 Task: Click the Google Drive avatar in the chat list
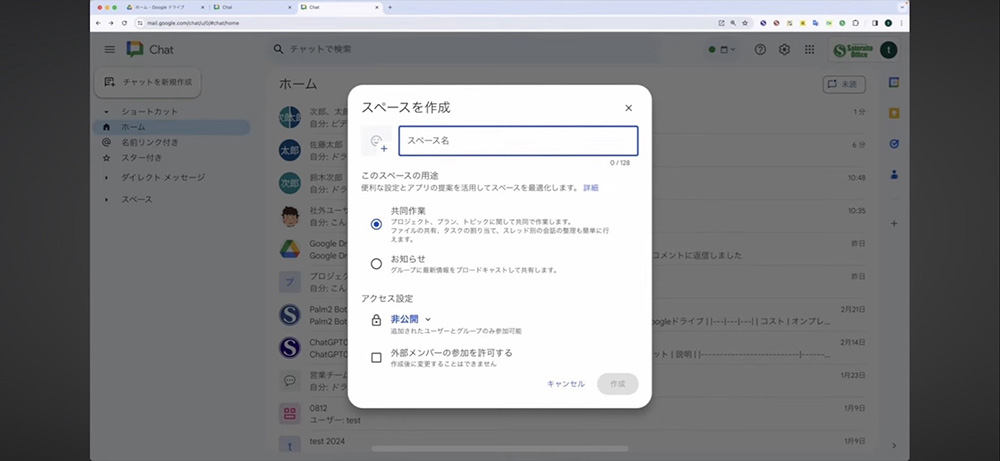tap(290, 249)
